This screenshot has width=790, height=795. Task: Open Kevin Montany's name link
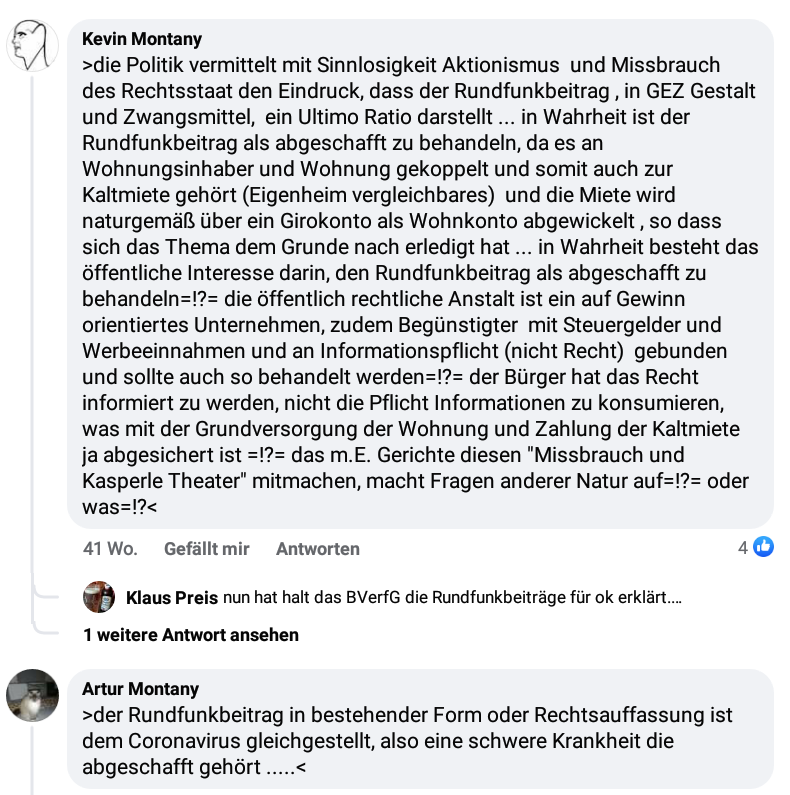point(142,39)
